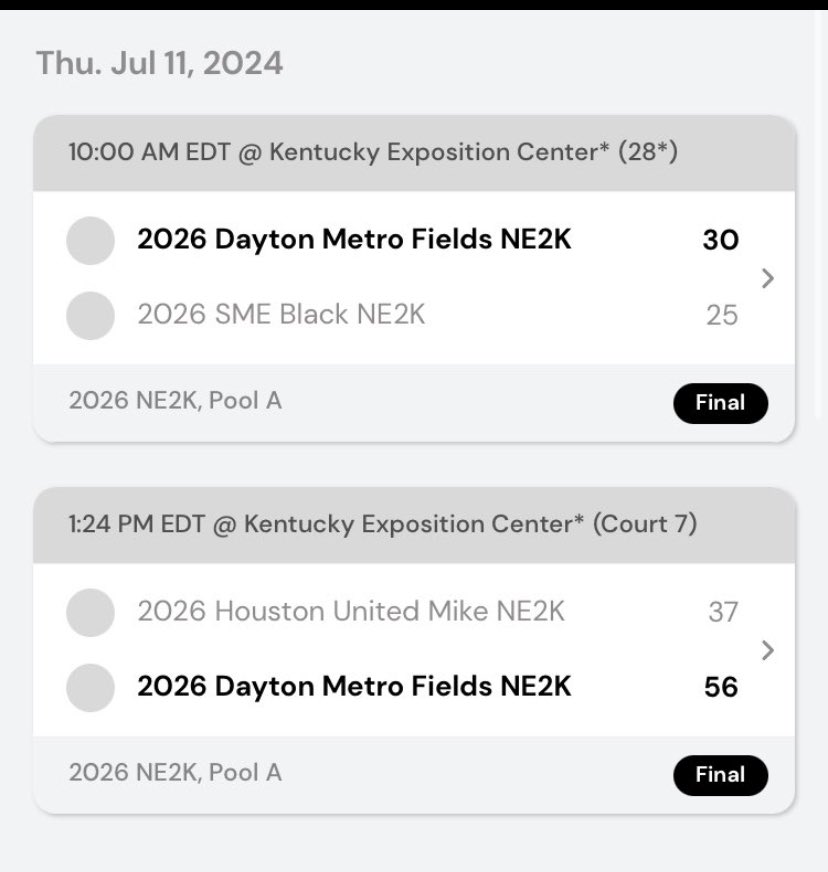Tap the 2026 SME Black team logo circle

[x=90, y=315]
